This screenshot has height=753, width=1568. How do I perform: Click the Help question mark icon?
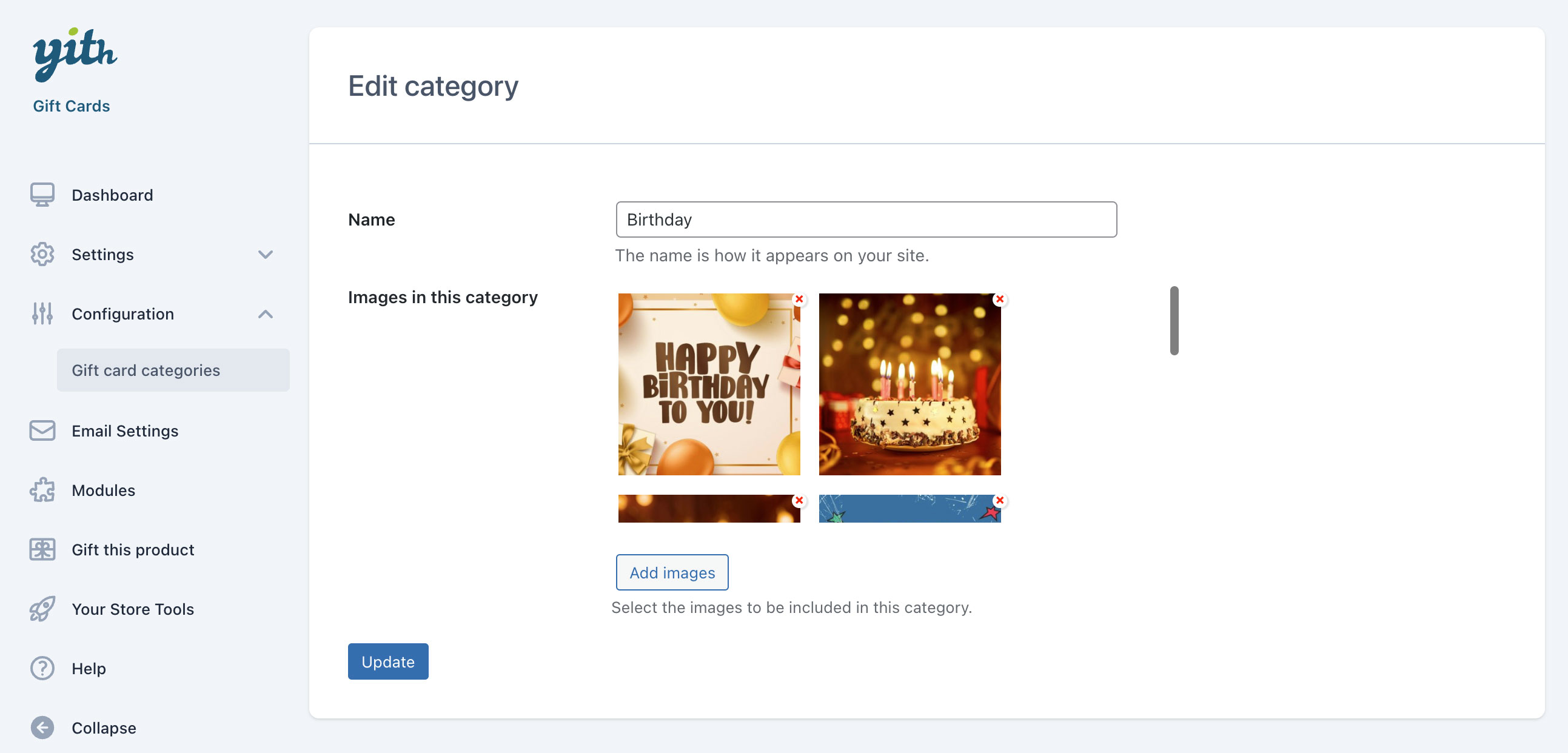[x=42, y=668]
